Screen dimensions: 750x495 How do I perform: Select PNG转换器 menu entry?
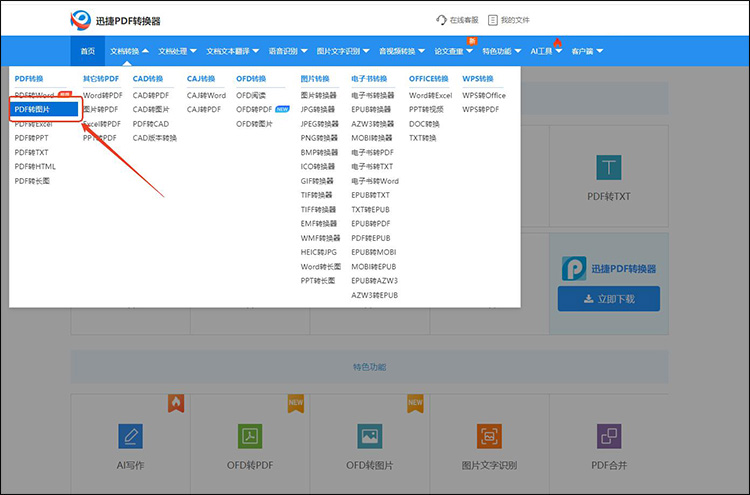[319, 138]
